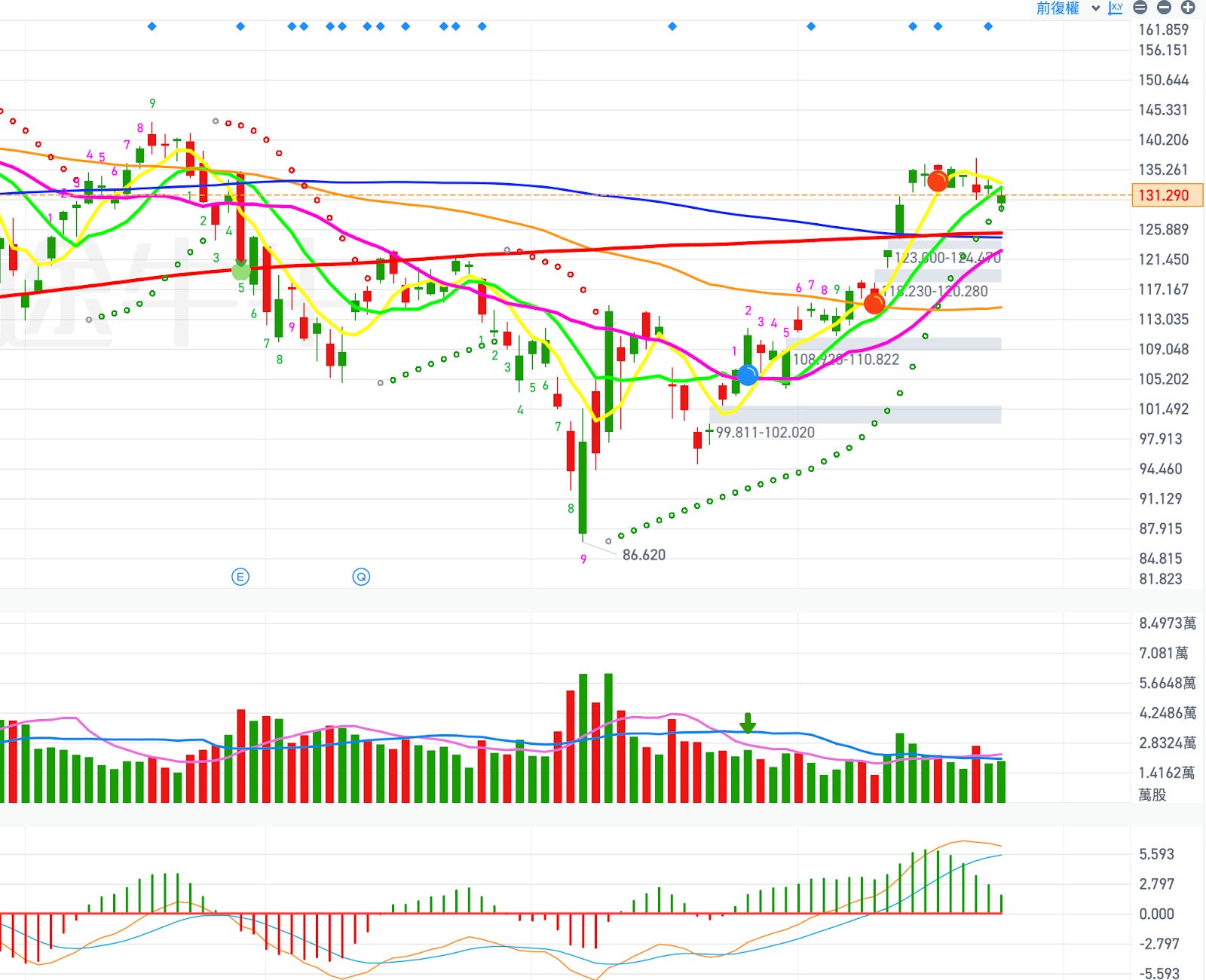The height and width of the screenshot is (980, 1206).
Task: Click MACD axis value 2.797
Action: (1156, 884)
